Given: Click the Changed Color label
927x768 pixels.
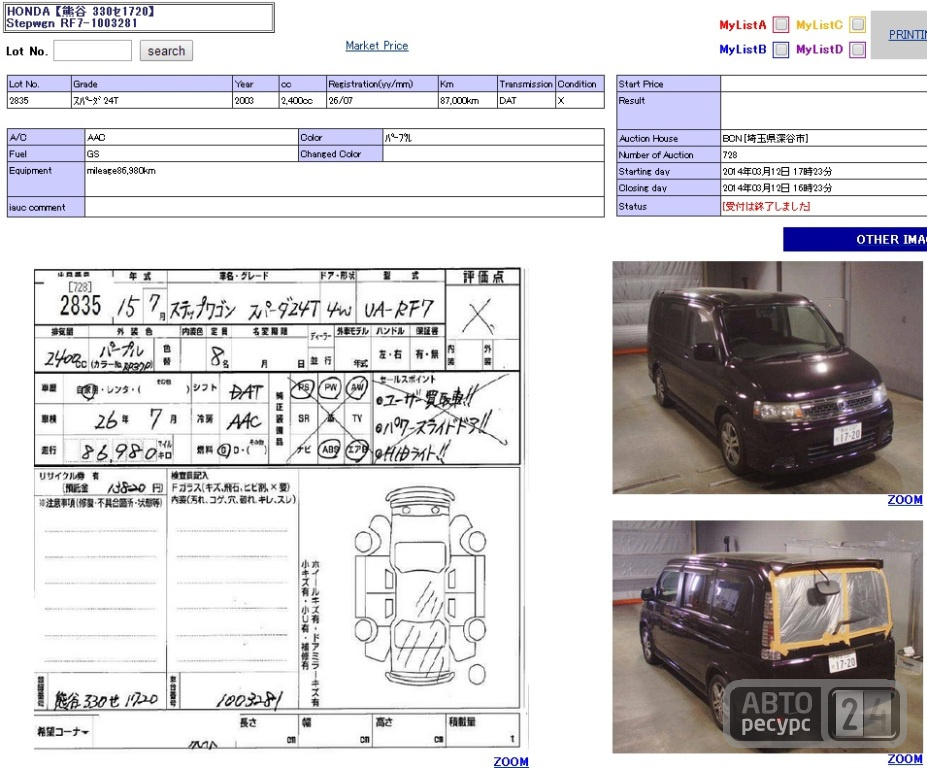Looking at the screenshot, I should tap(341, 154).
